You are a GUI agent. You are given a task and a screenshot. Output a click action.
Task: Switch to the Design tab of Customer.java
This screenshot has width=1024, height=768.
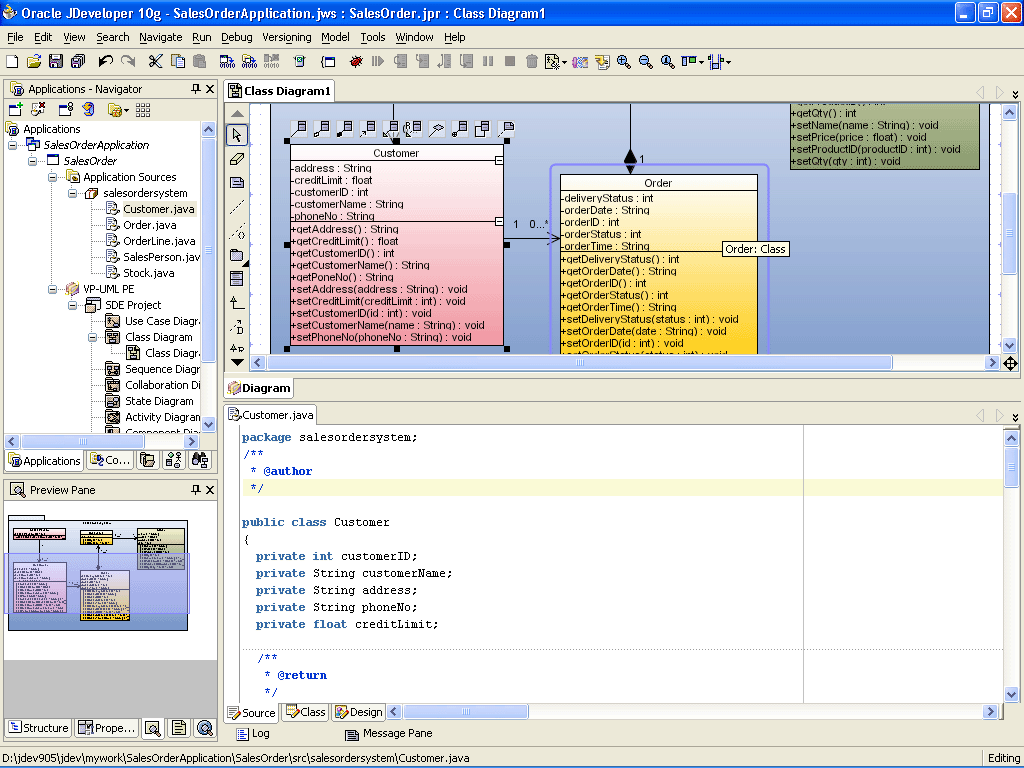coord(358,712)
